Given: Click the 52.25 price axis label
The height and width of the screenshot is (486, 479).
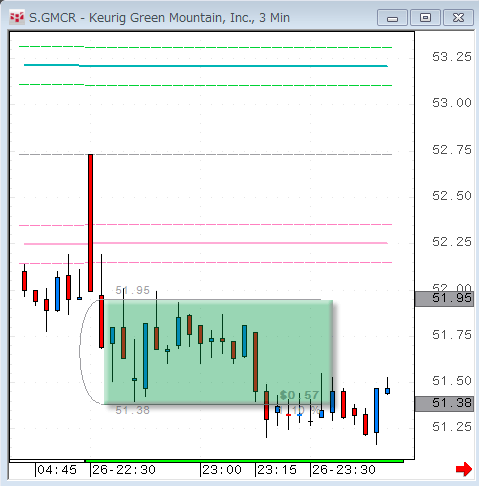Looking at the screenshot, I should pos(452,242).
